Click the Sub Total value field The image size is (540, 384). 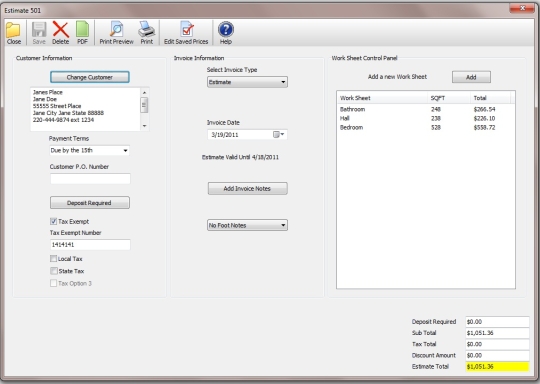click(497, 333)
